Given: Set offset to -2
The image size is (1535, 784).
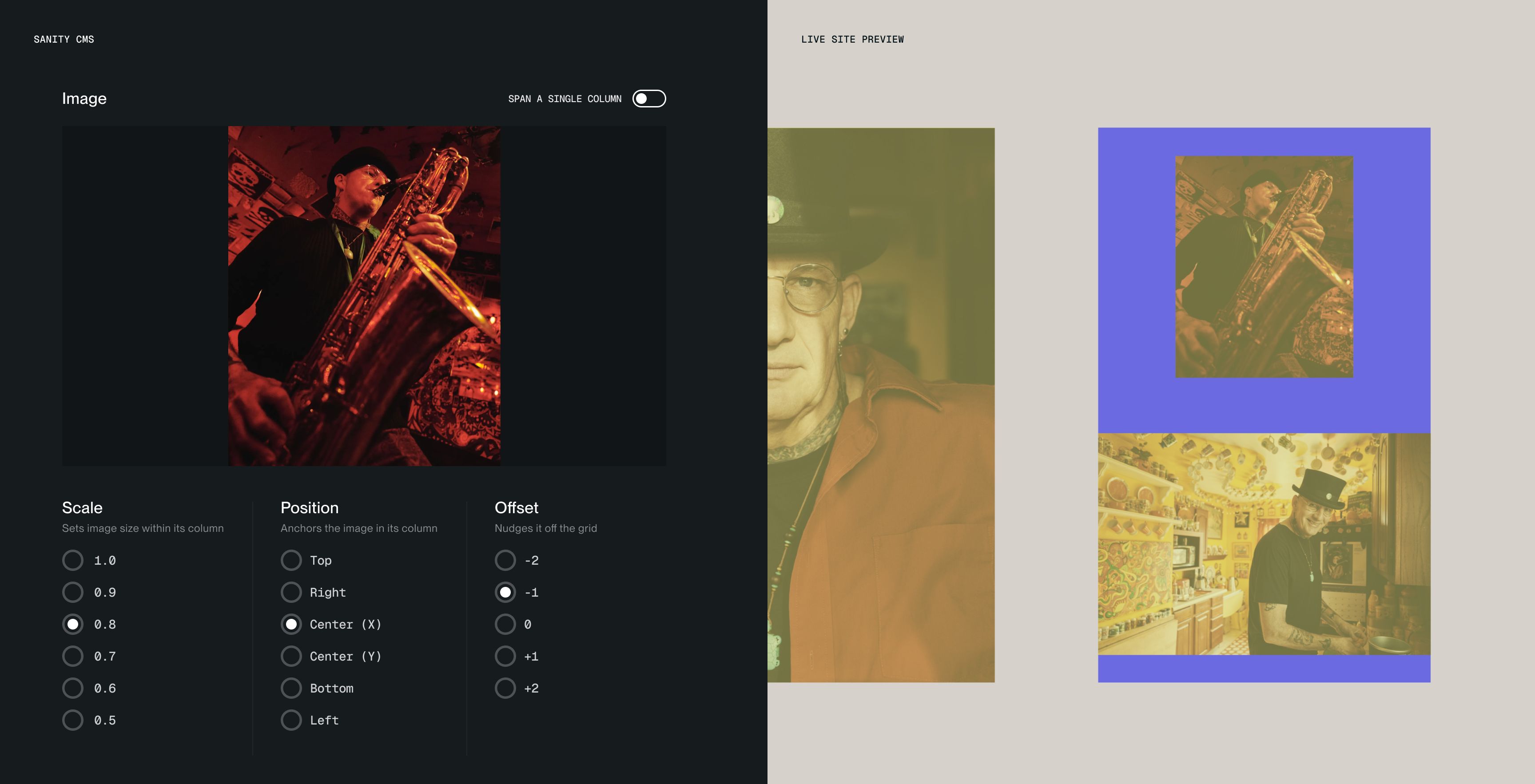Looking at the screenshot, I should pos(505,560).
